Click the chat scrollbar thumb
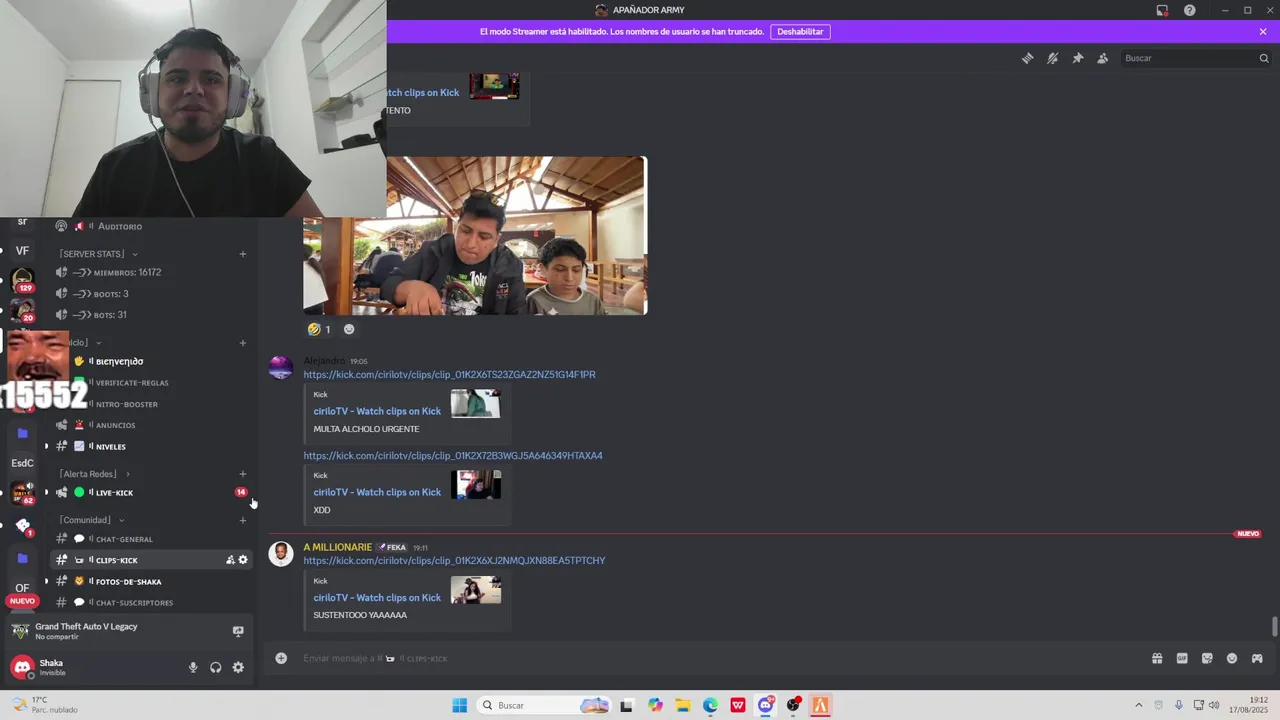This screenshot has width=1280, height=720. 1274,627
